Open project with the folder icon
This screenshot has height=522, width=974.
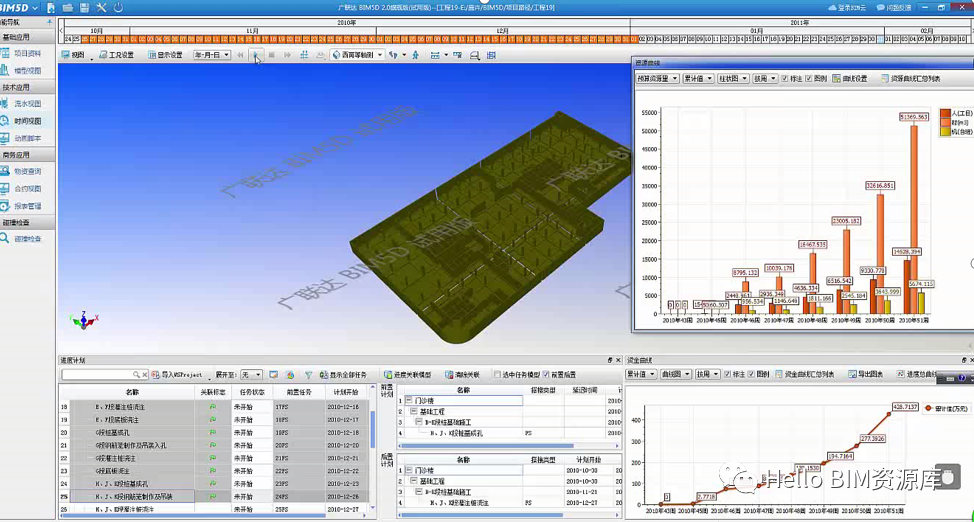click(68, 7)
